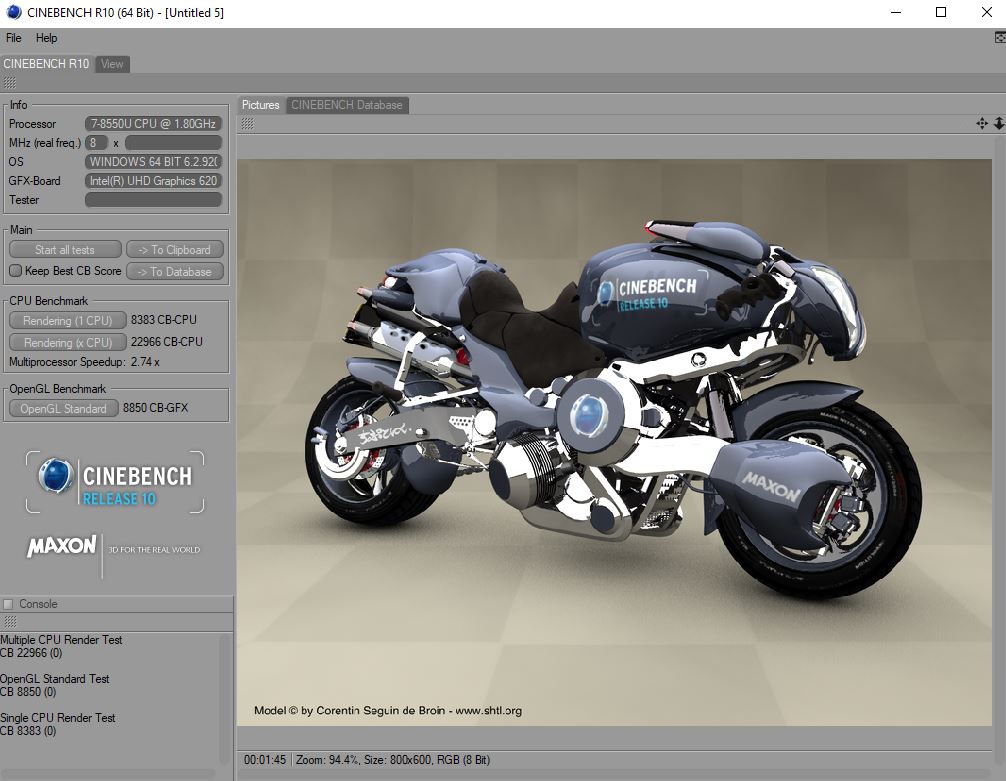Click the rendered motorcycle picture
This screenshot has width=1006, height=781.
tap(614, 442)
